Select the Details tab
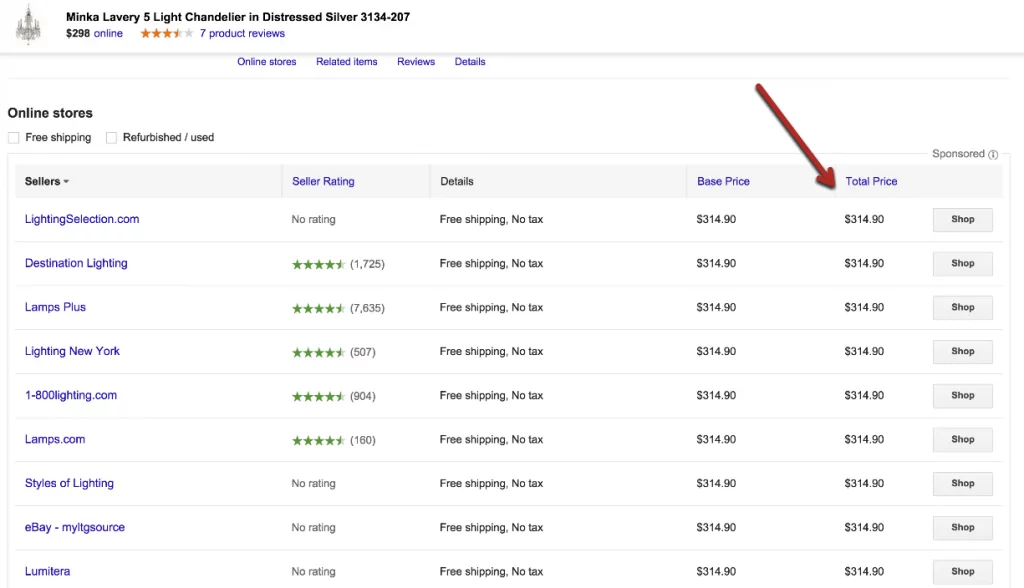The image size is (1024, 588). 469,61
